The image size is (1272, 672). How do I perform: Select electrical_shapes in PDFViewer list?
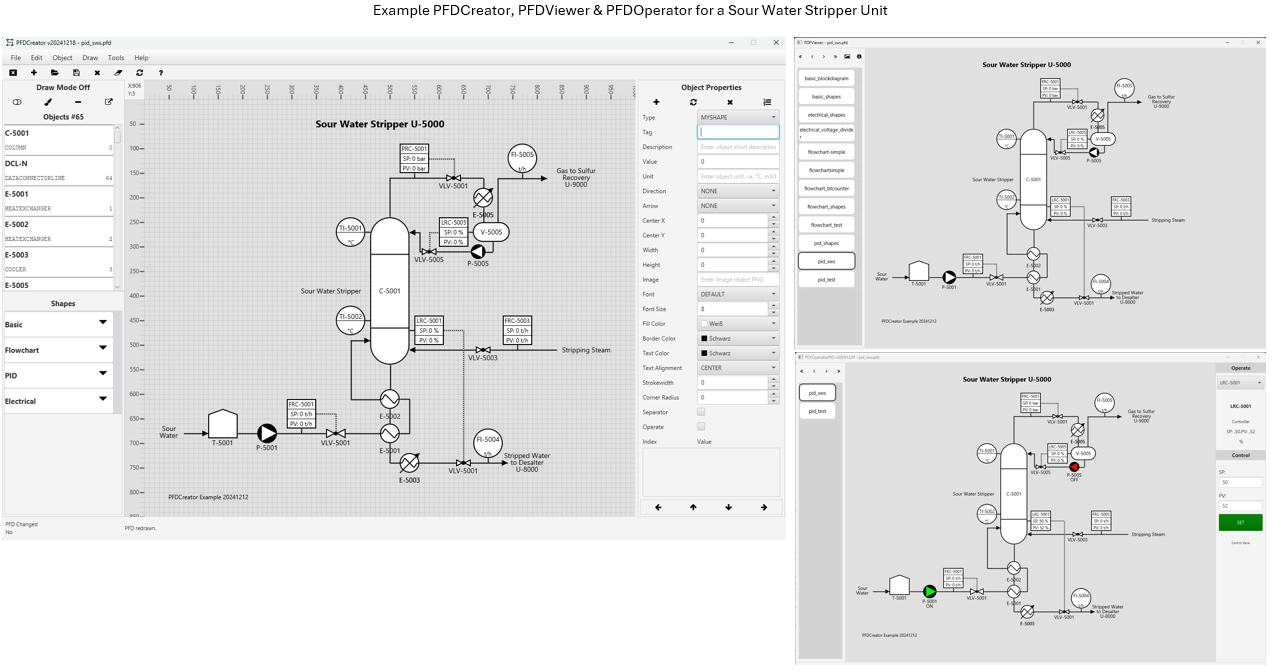(x=826, y=115)
